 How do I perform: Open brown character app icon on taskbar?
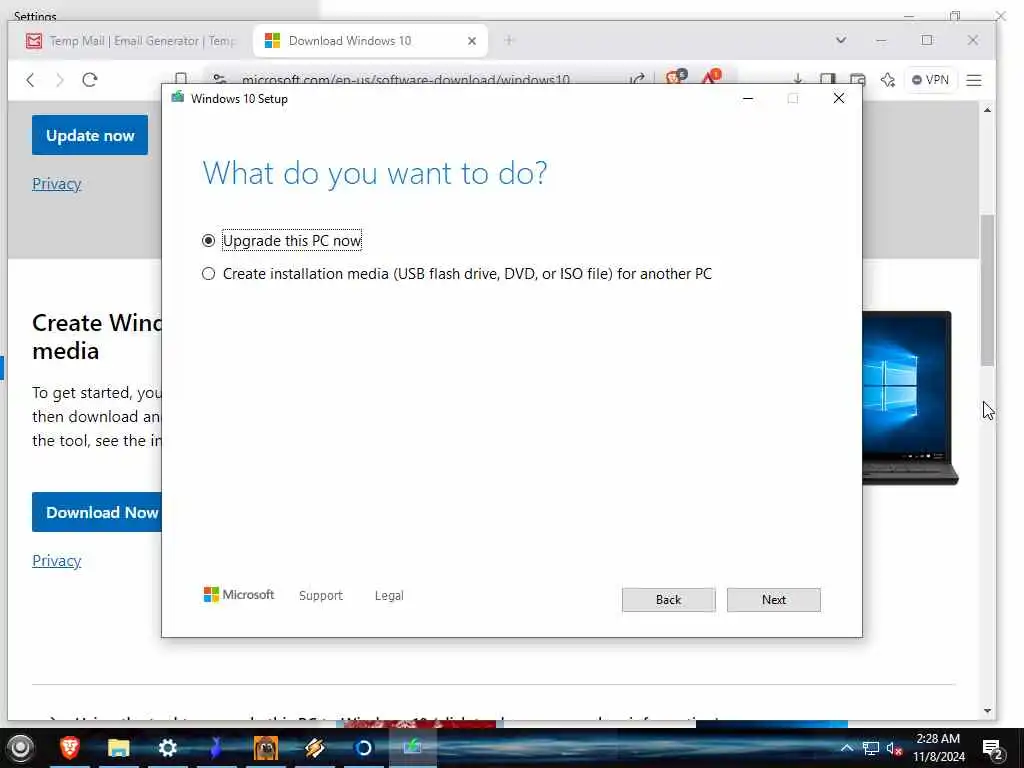coord(266,747)
